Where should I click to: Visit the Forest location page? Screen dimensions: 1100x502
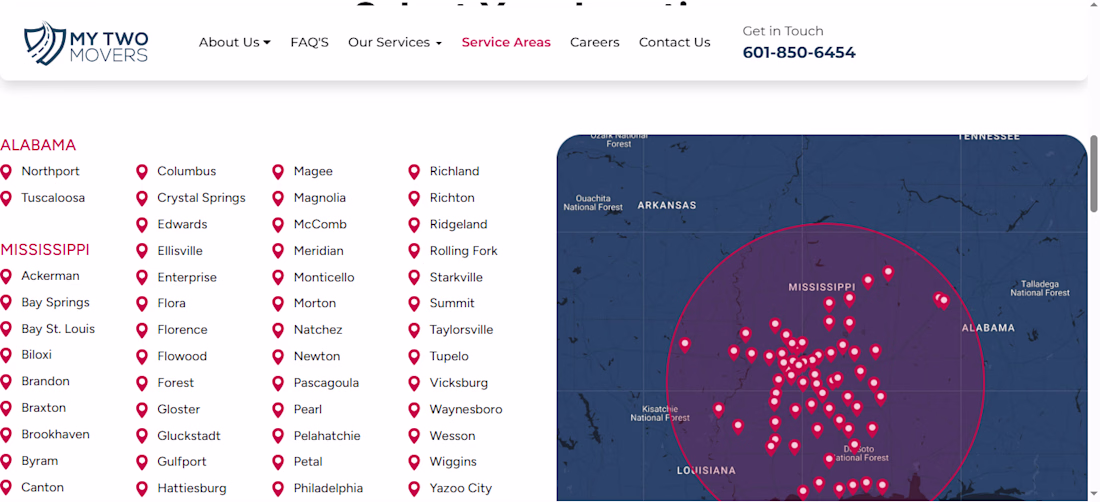coord(175,383)
